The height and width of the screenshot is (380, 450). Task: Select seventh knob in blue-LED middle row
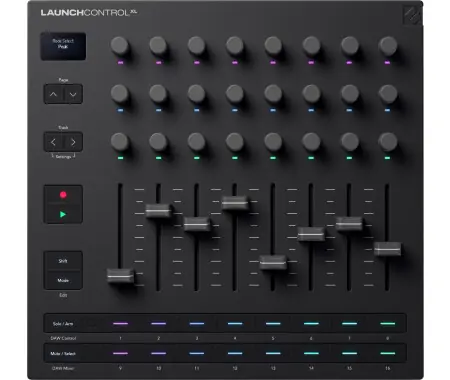(x=350, y=94)
